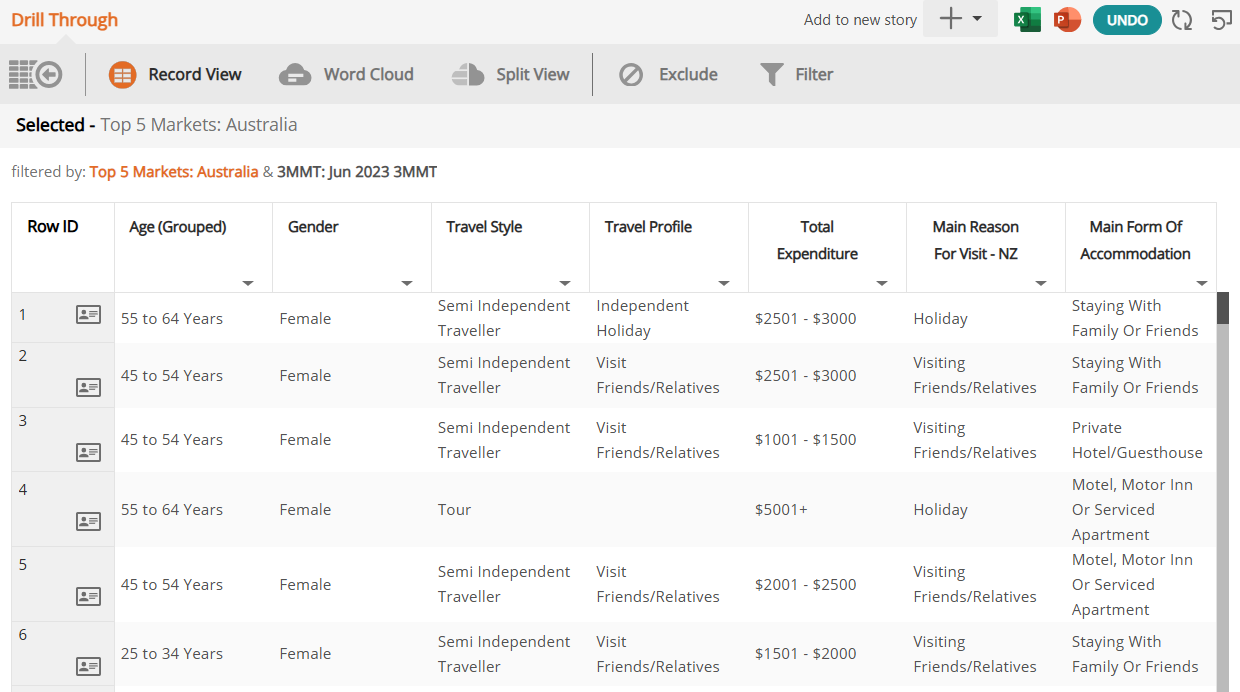
Task: Open record card icon for row 5
Action: point(89,596)
